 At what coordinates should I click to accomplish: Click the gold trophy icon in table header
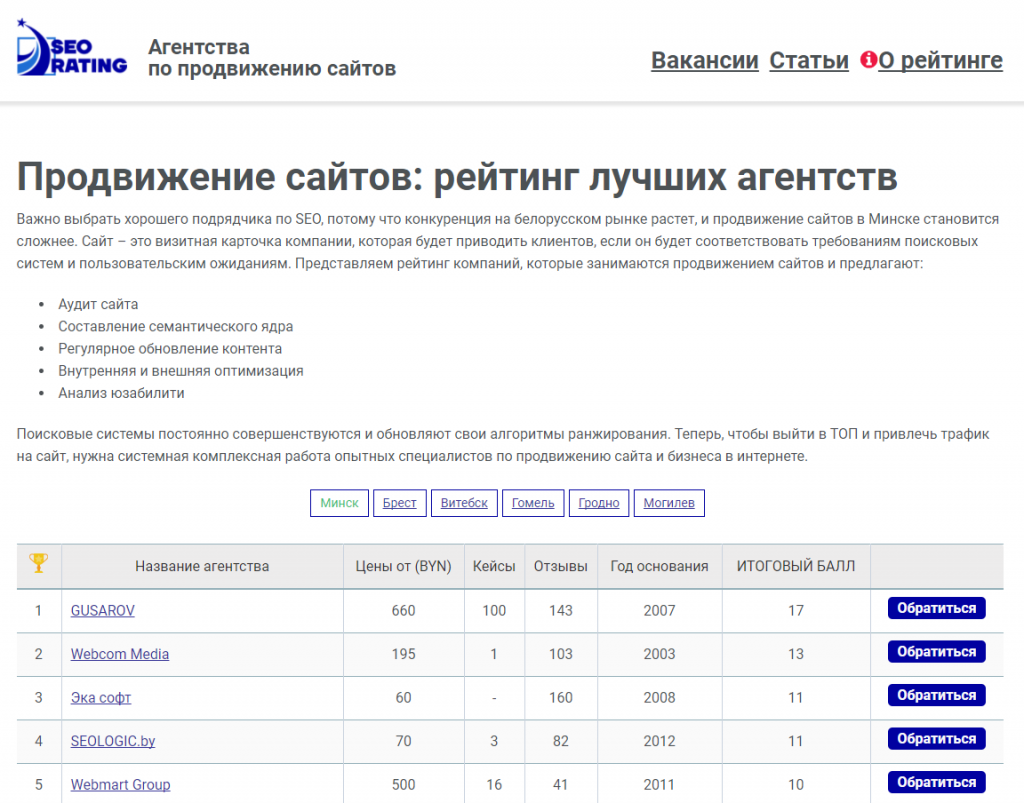(39, 563)
